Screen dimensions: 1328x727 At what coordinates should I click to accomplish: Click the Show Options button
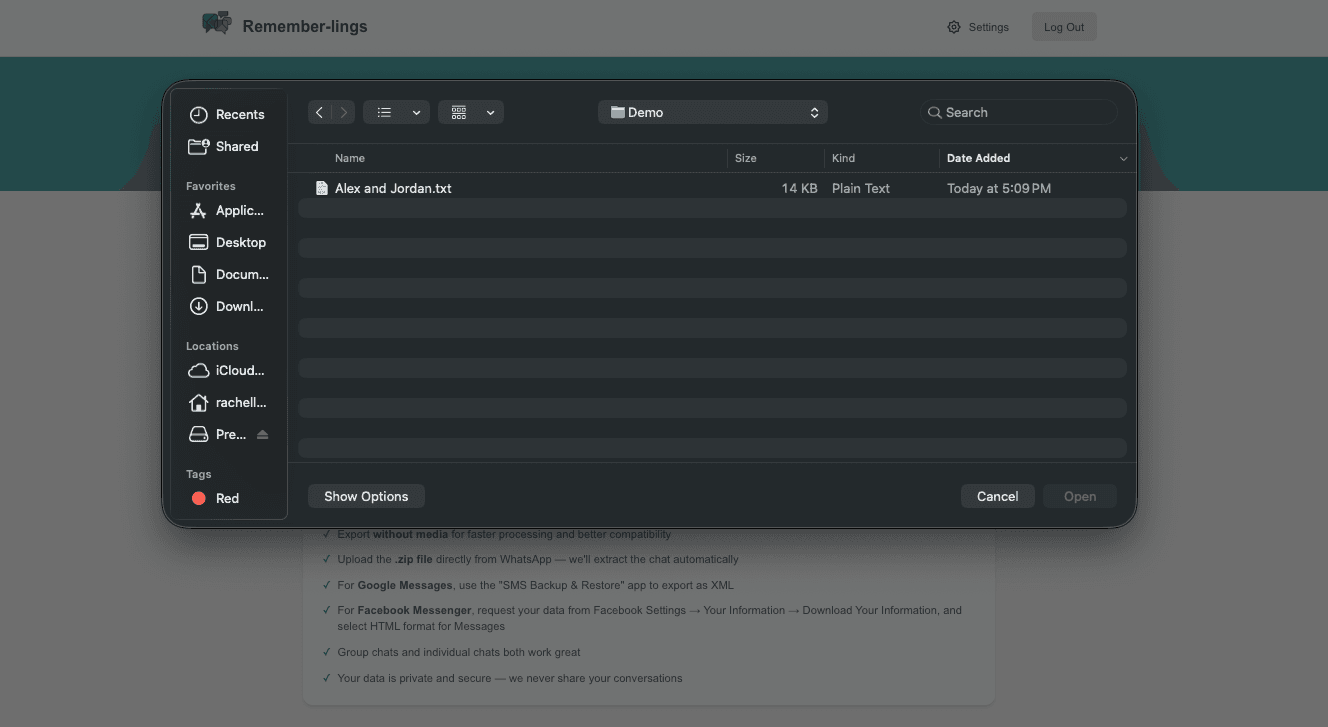click(366, 496)
